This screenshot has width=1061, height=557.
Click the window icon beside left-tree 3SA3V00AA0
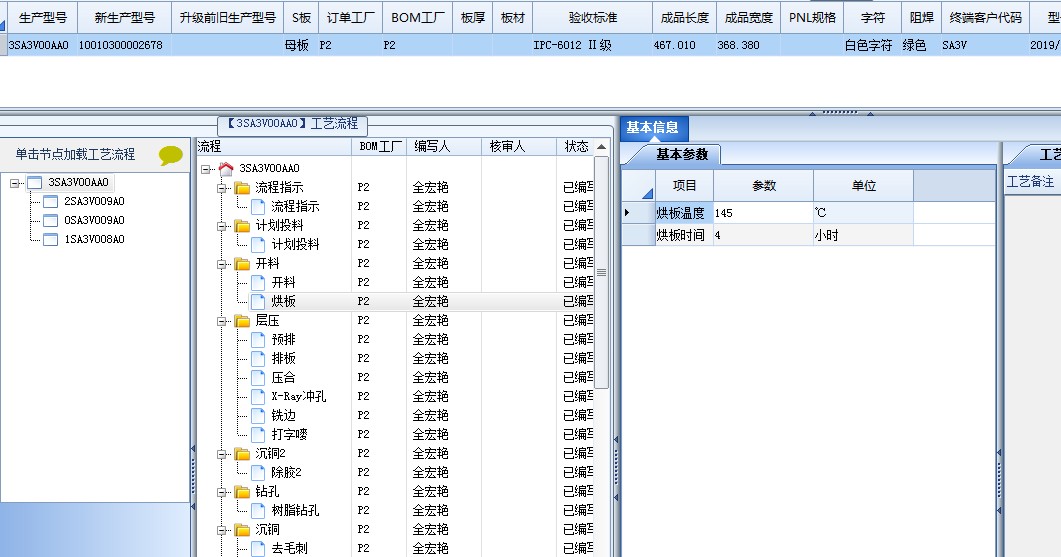point(35,183)
